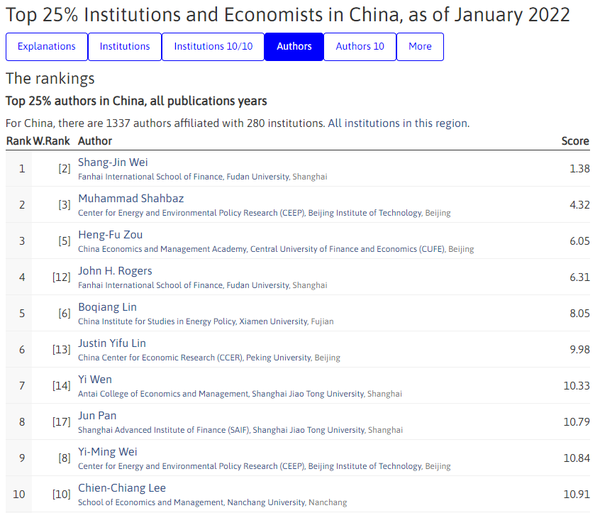Open Jun Pan author page
The width and height of the screenshot is (600, 513).
[x=97, y=415]
